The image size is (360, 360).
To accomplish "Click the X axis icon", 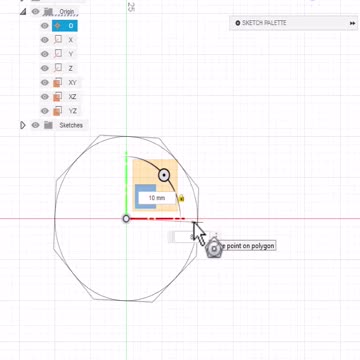I will (58, 40).
